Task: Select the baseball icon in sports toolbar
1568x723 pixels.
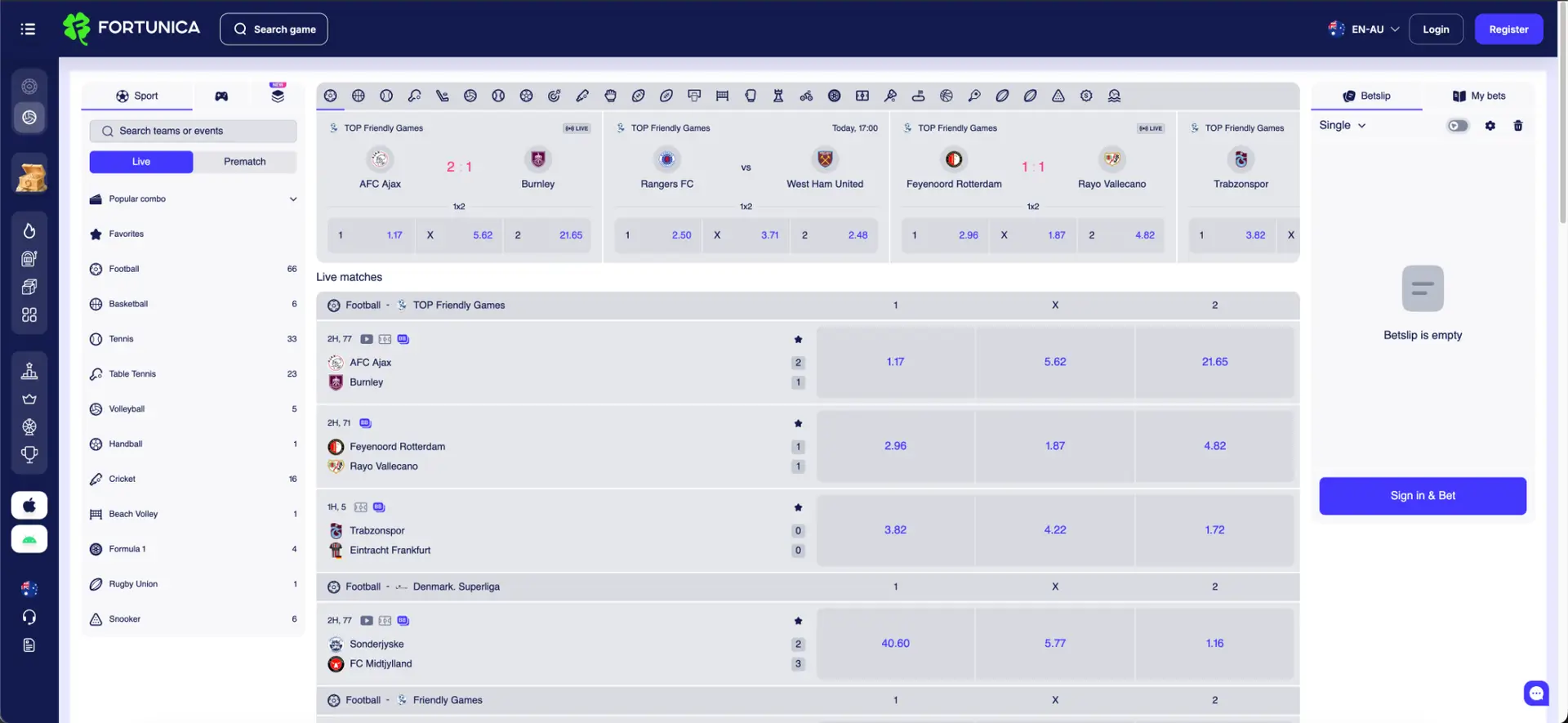Action: click(x=498, y=96)
